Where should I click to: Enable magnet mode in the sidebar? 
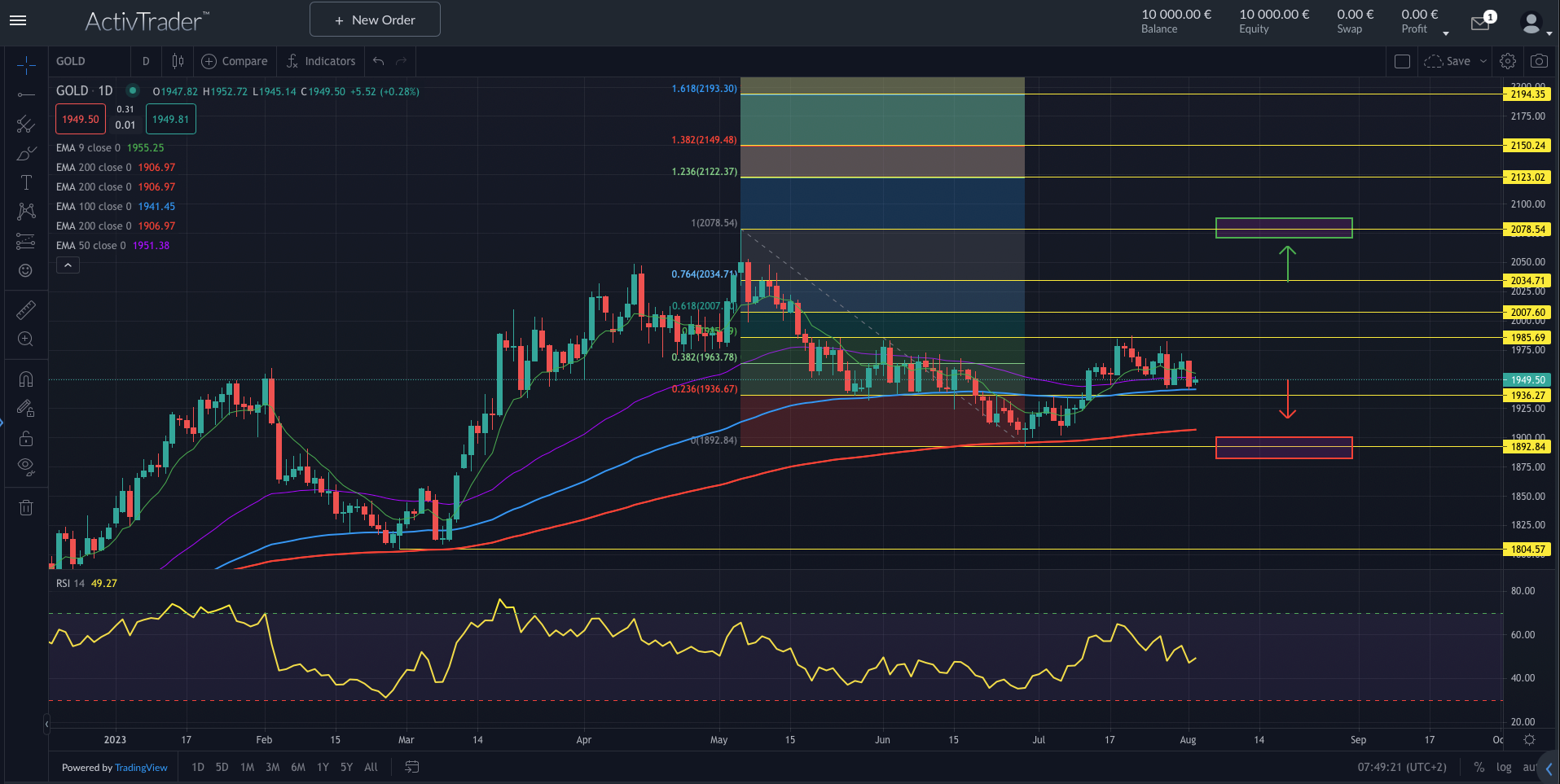25,378
